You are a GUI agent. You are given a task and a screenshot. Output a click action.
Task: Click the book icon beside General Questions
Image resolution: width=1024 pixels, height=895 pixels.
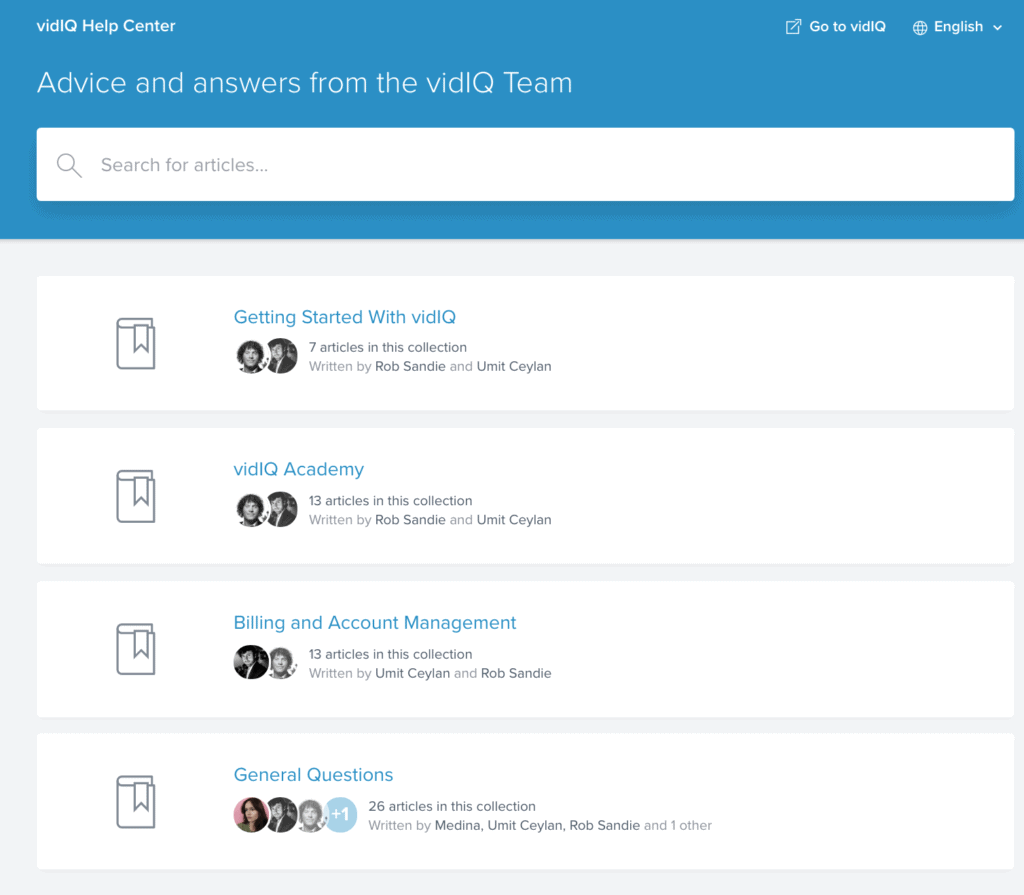pyautogui.click(x=136, y=802)
